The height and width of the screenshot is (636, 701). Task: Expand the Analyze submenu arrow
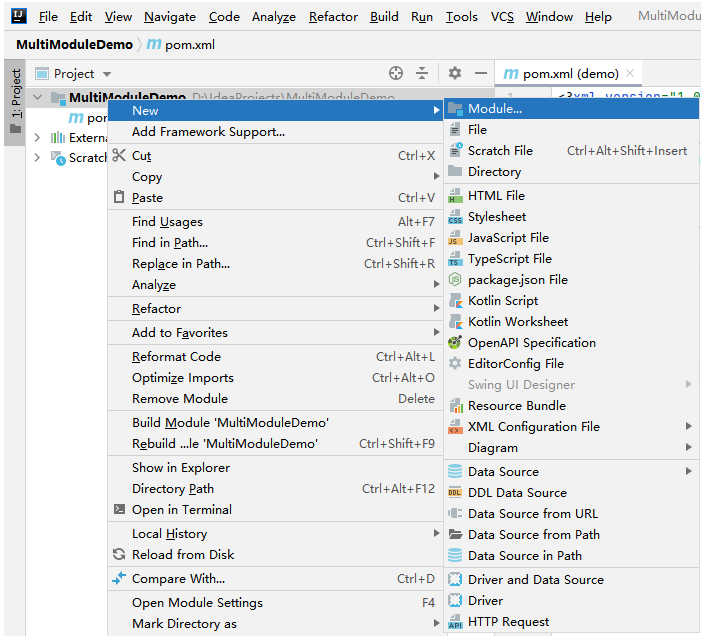tap(436, 284)
